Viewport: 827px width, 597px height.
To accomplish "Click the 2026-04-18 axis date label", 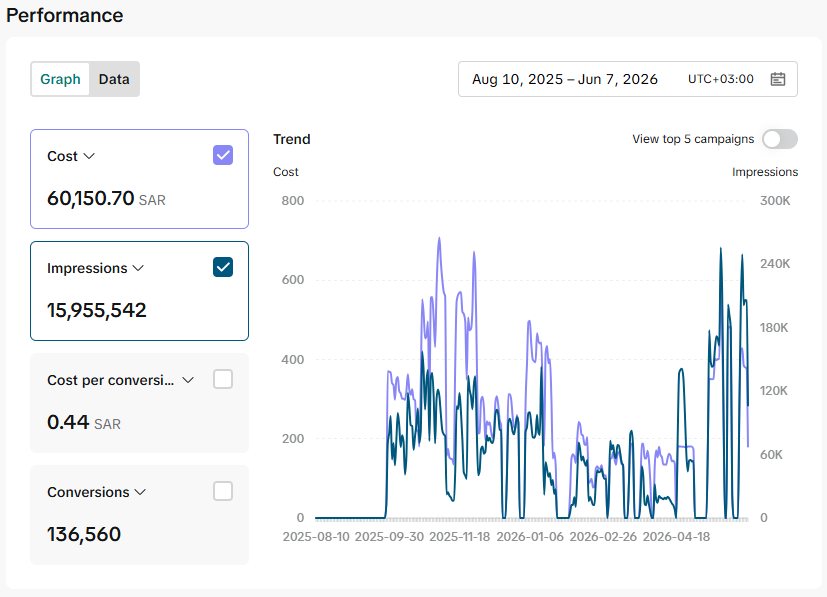I will pos(676,537).
